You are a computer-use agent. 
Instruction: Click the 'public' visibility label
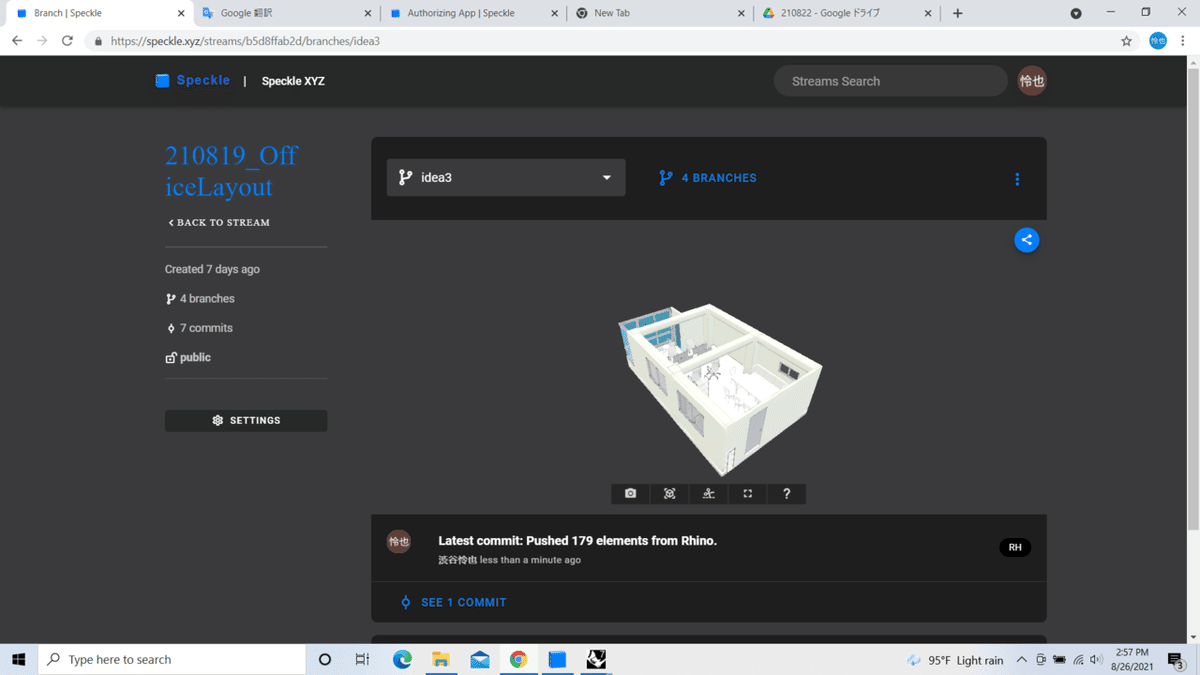click(x=188, y=357)
